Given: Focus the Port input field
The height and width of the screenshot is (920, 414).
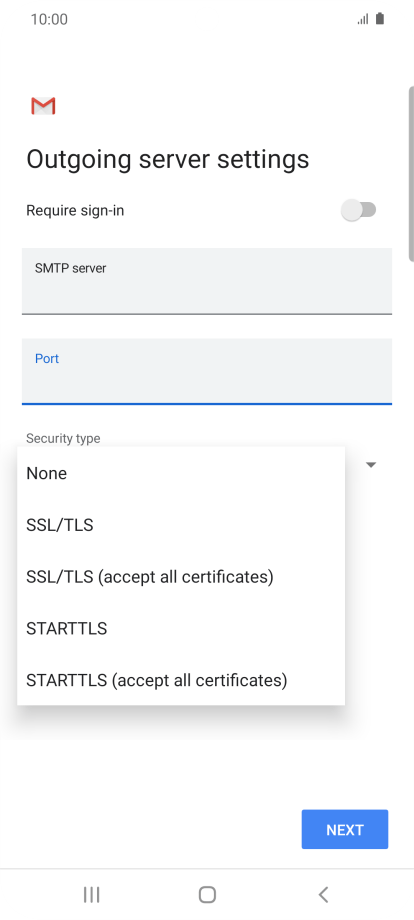Looking at the screenshot, I should pos(207,371).
